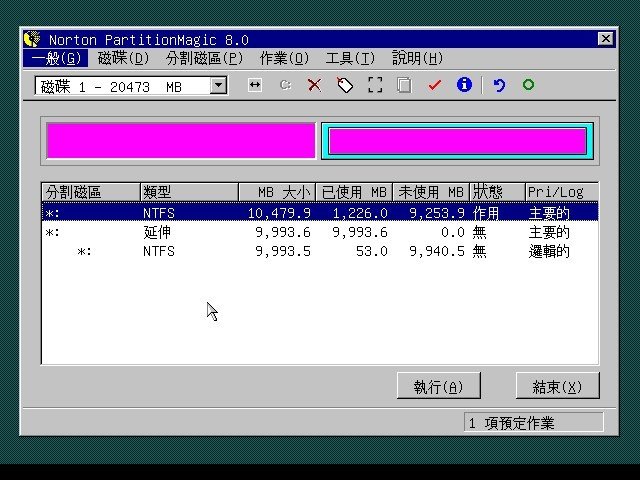
Task: Click the blue undo arrow icon
Action: 499,85
